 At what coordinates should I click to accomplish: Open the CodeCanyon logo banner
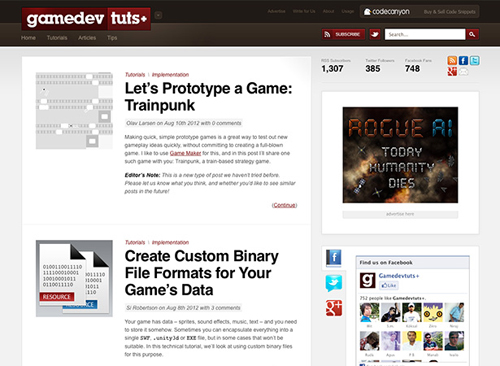pos(387,12)
